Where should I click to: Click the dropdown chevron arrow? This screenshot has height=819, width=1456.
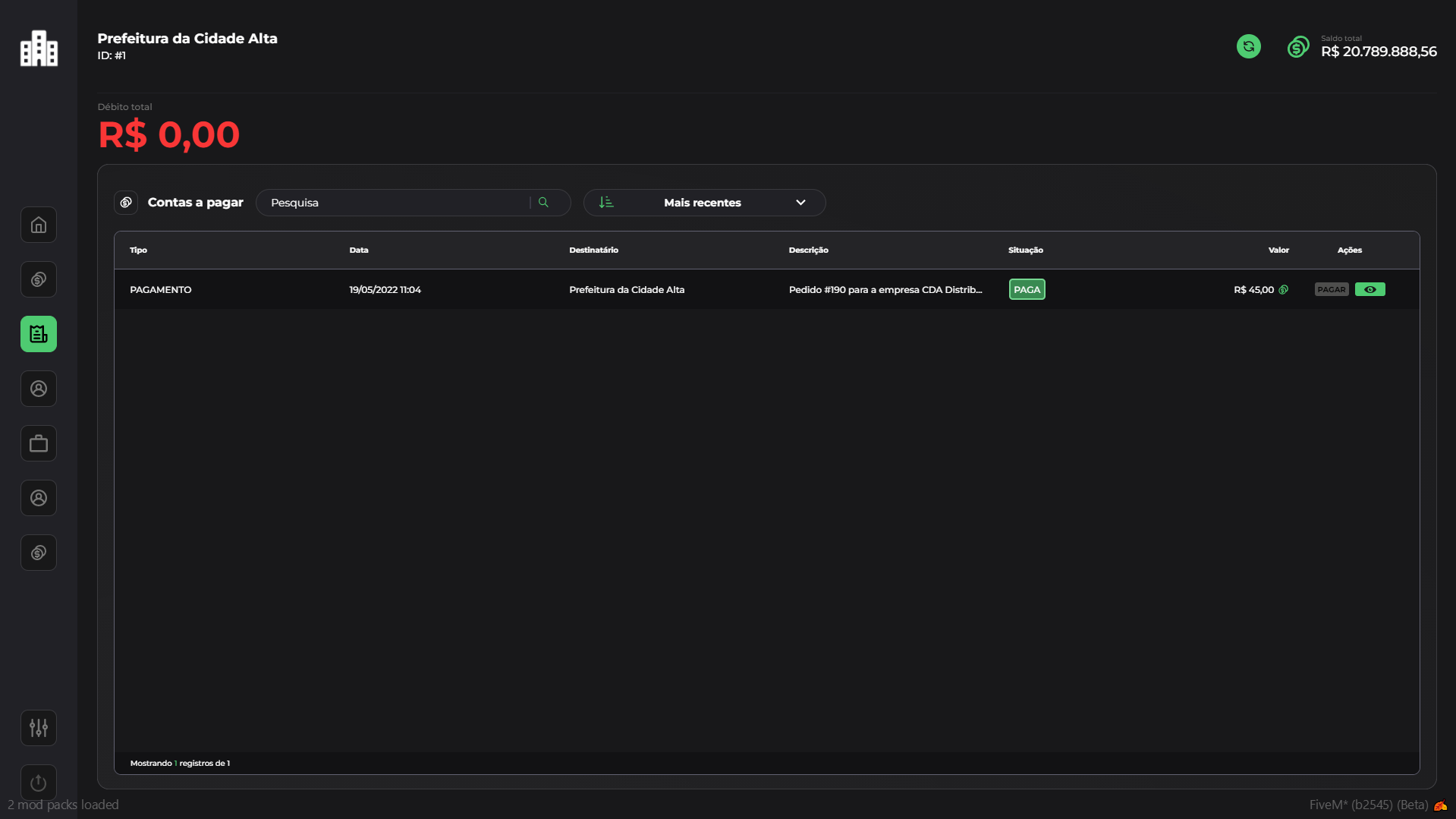pyautogui.click(x=800, y=203)
